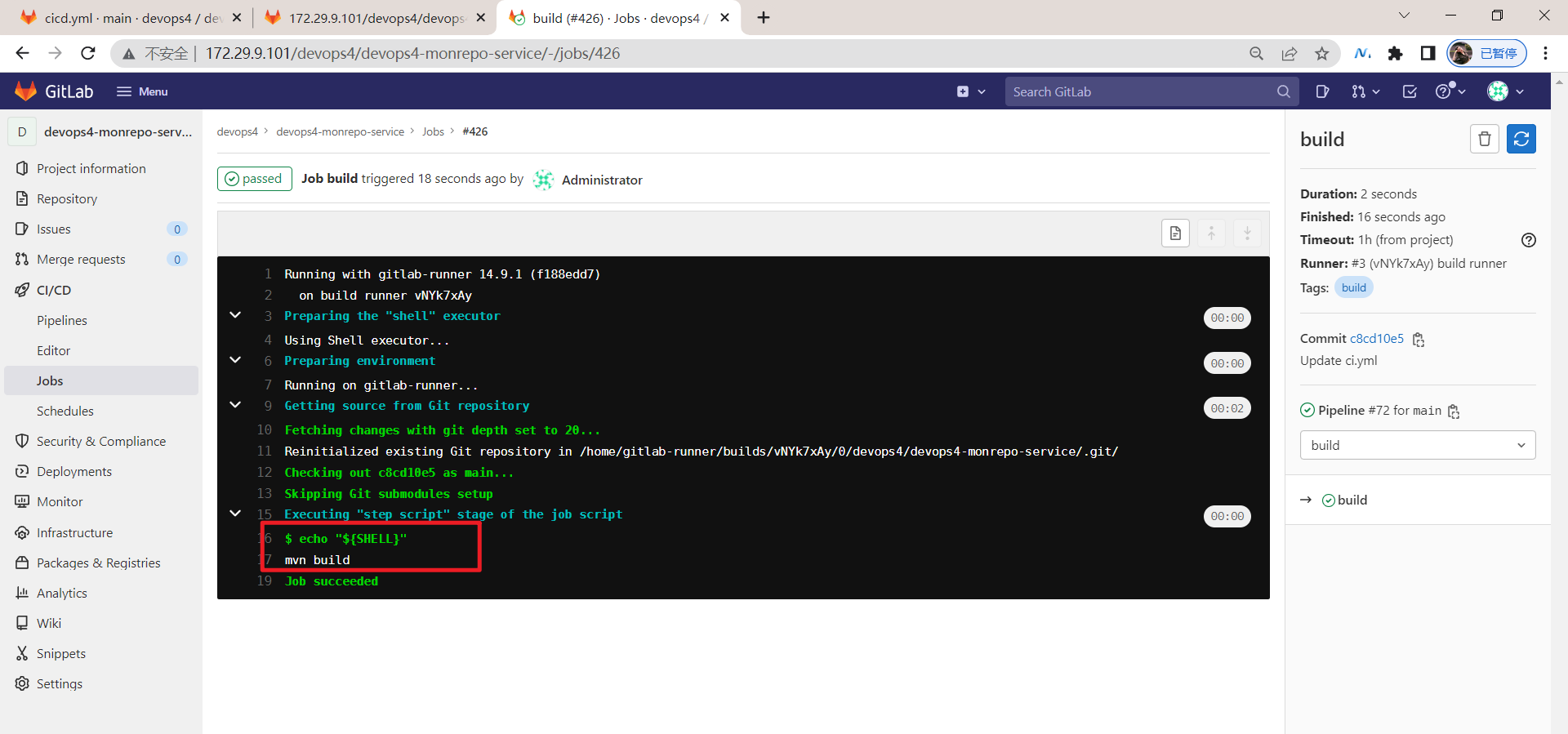The width and height of the screenshot is (1568, 734).
Task: Open the browser side panel icon
Action: pyautogui.click(x=1428, y=54)
